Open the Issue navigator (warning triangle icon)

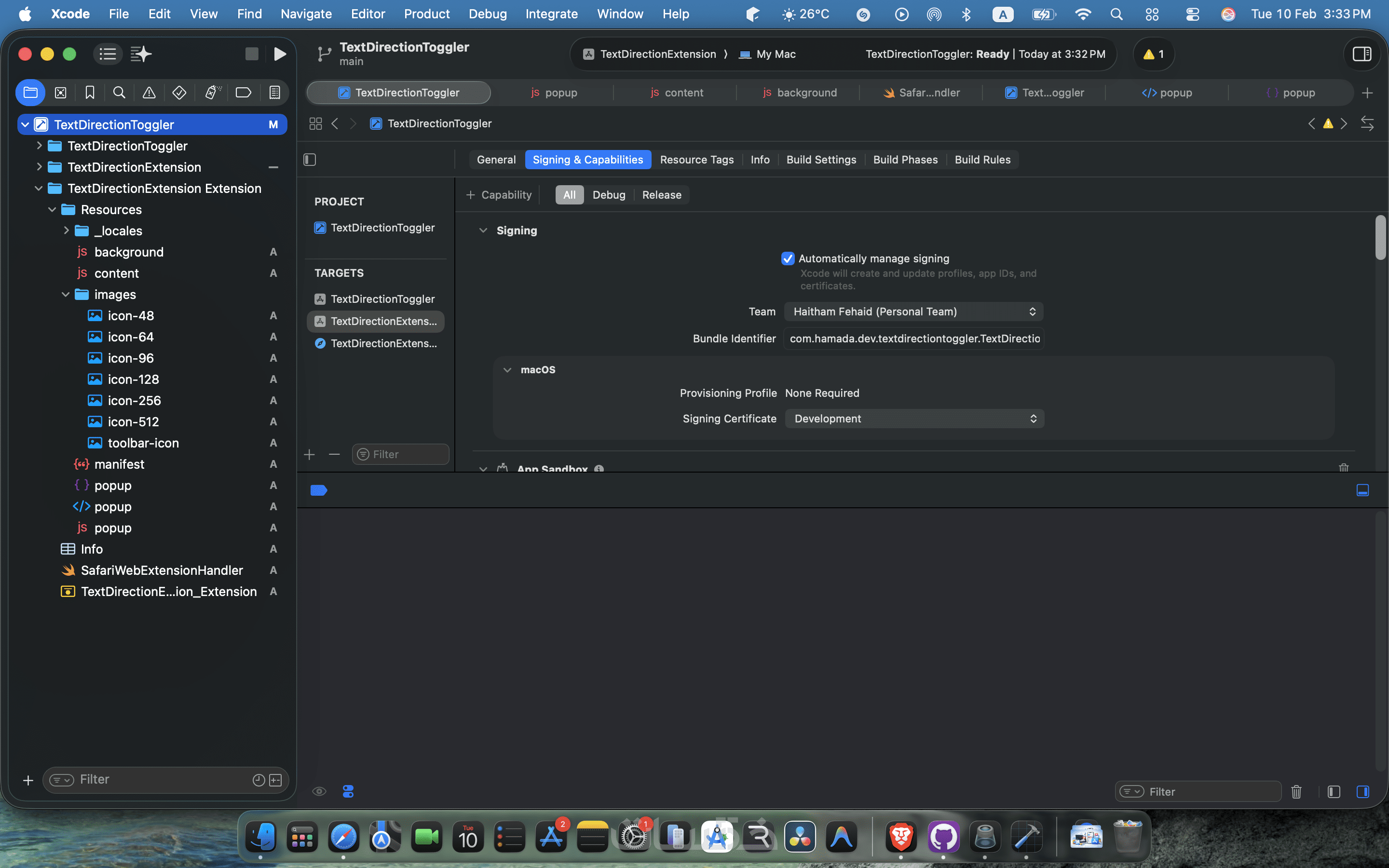pos(149,93)
